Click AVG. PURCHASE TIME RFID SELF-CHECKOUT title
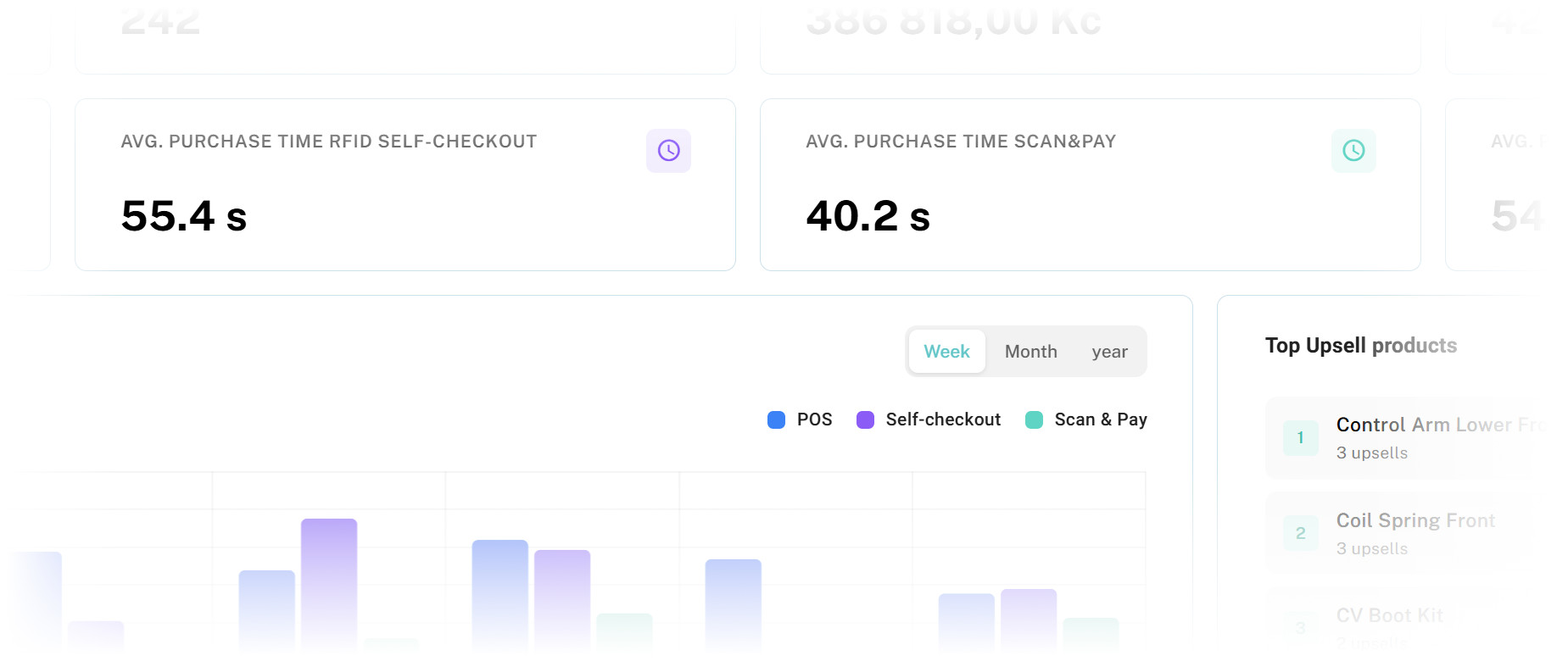 pos(329,142)
